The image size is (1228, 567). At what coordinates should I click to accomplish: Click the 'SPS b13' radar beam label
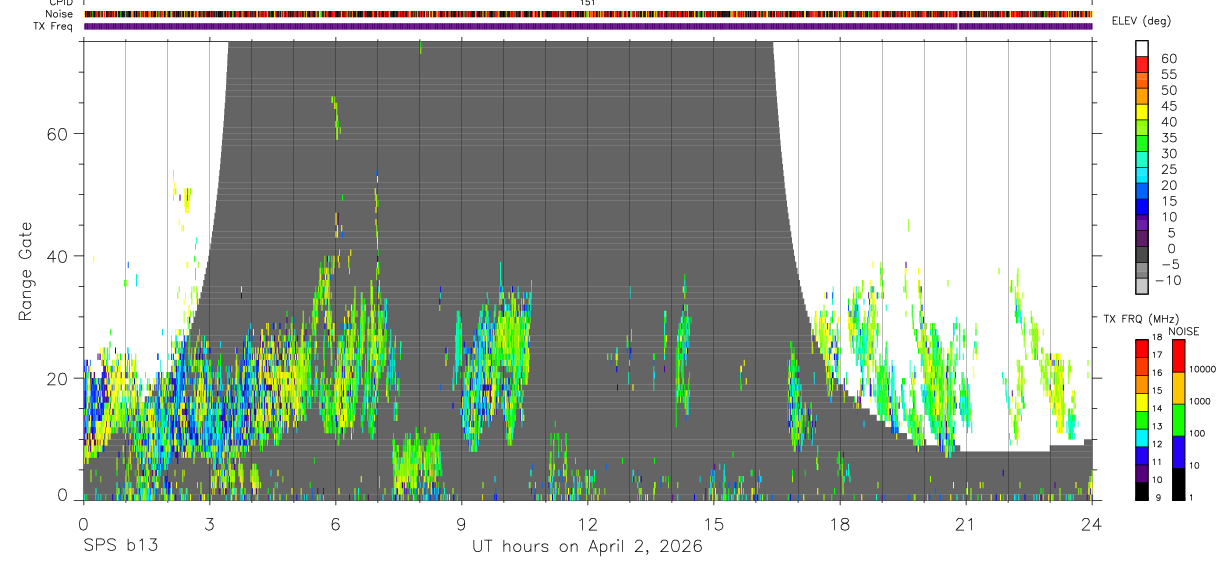point(120,547)
